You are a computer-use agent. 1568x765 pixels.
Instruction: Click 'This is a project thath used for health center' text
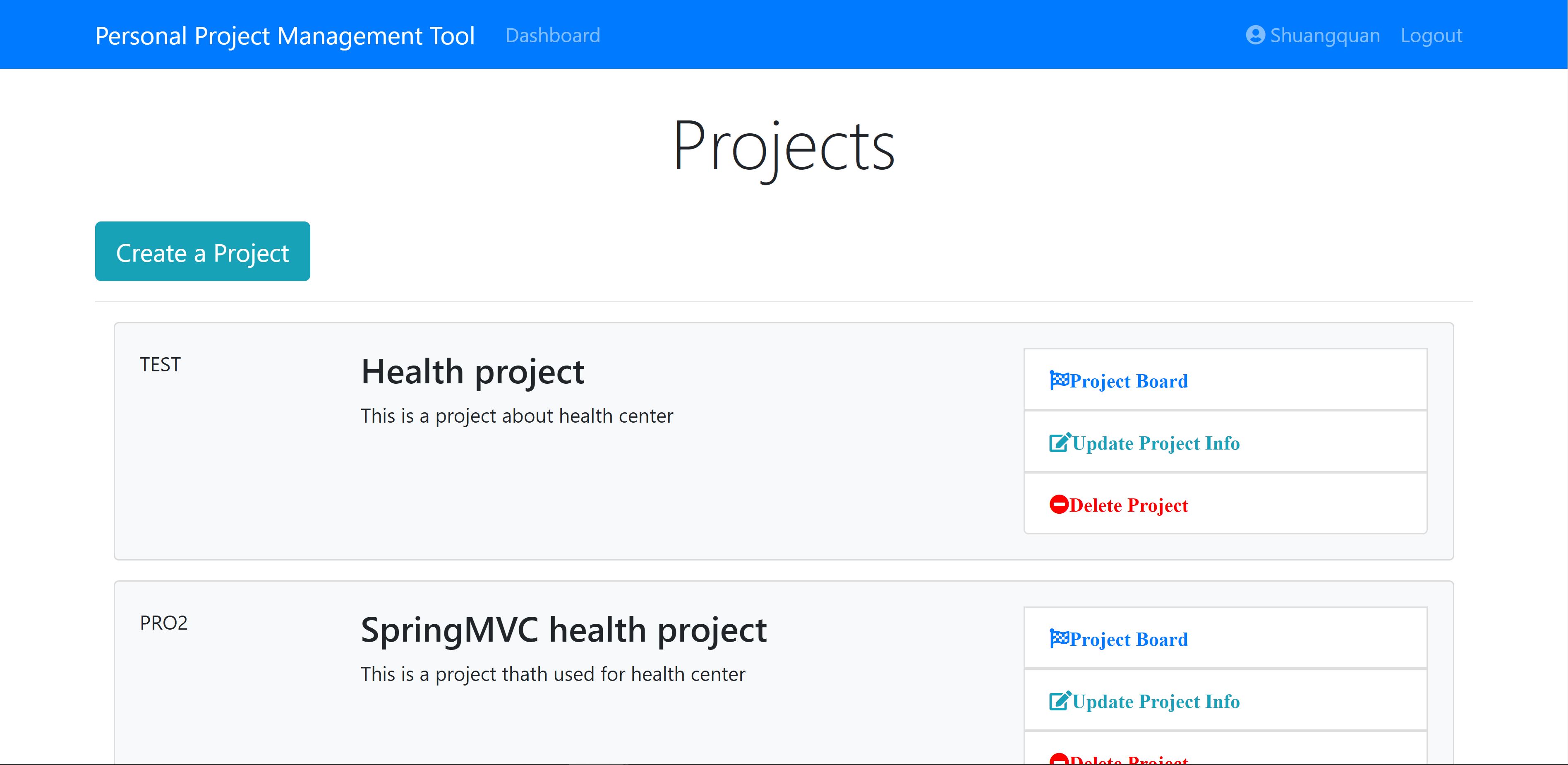click(x=553, y=674)
